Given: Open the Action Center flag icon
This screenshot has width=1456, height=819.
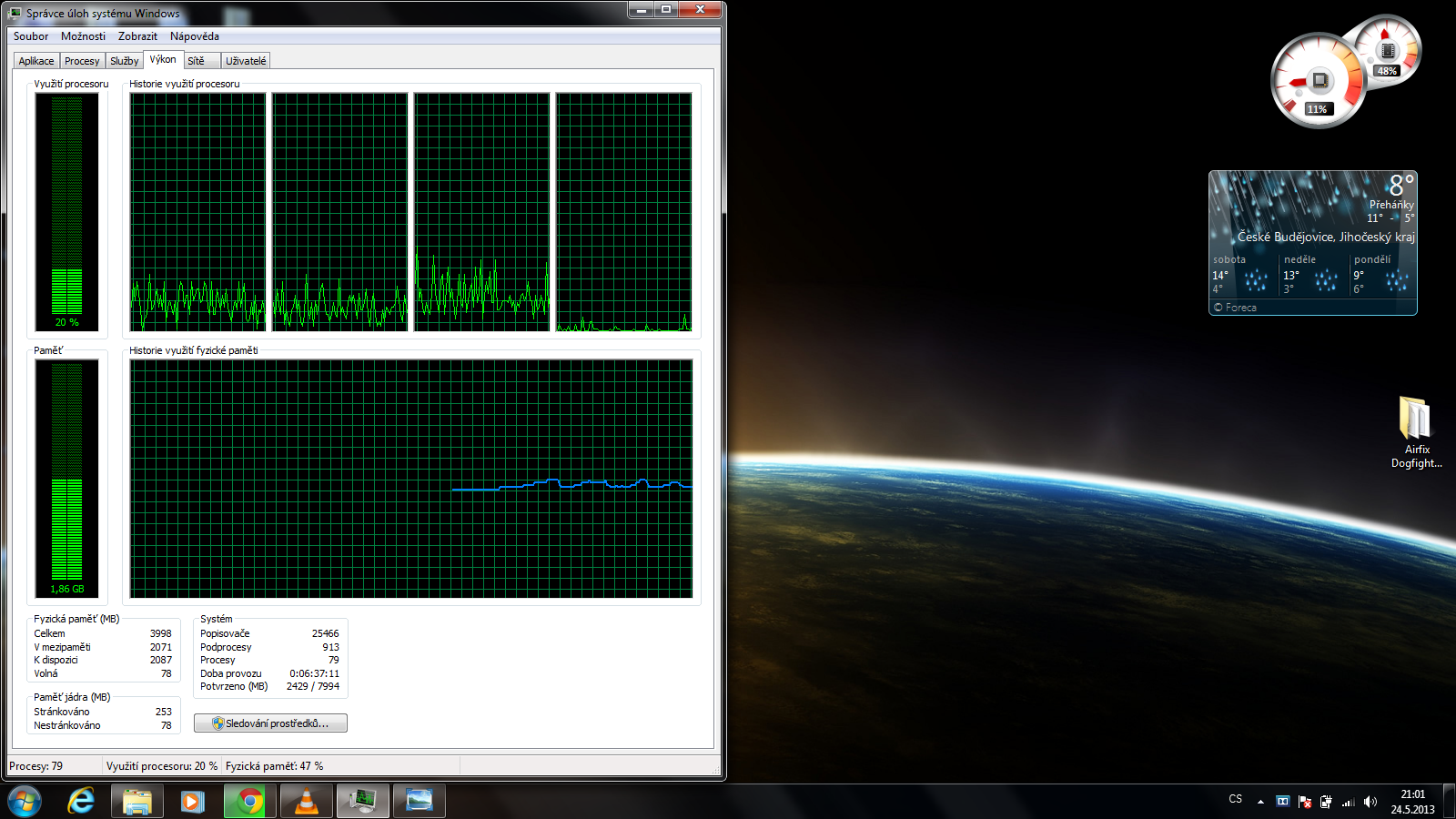Looking at the screenshot, I should click(x=1305, y=802).
